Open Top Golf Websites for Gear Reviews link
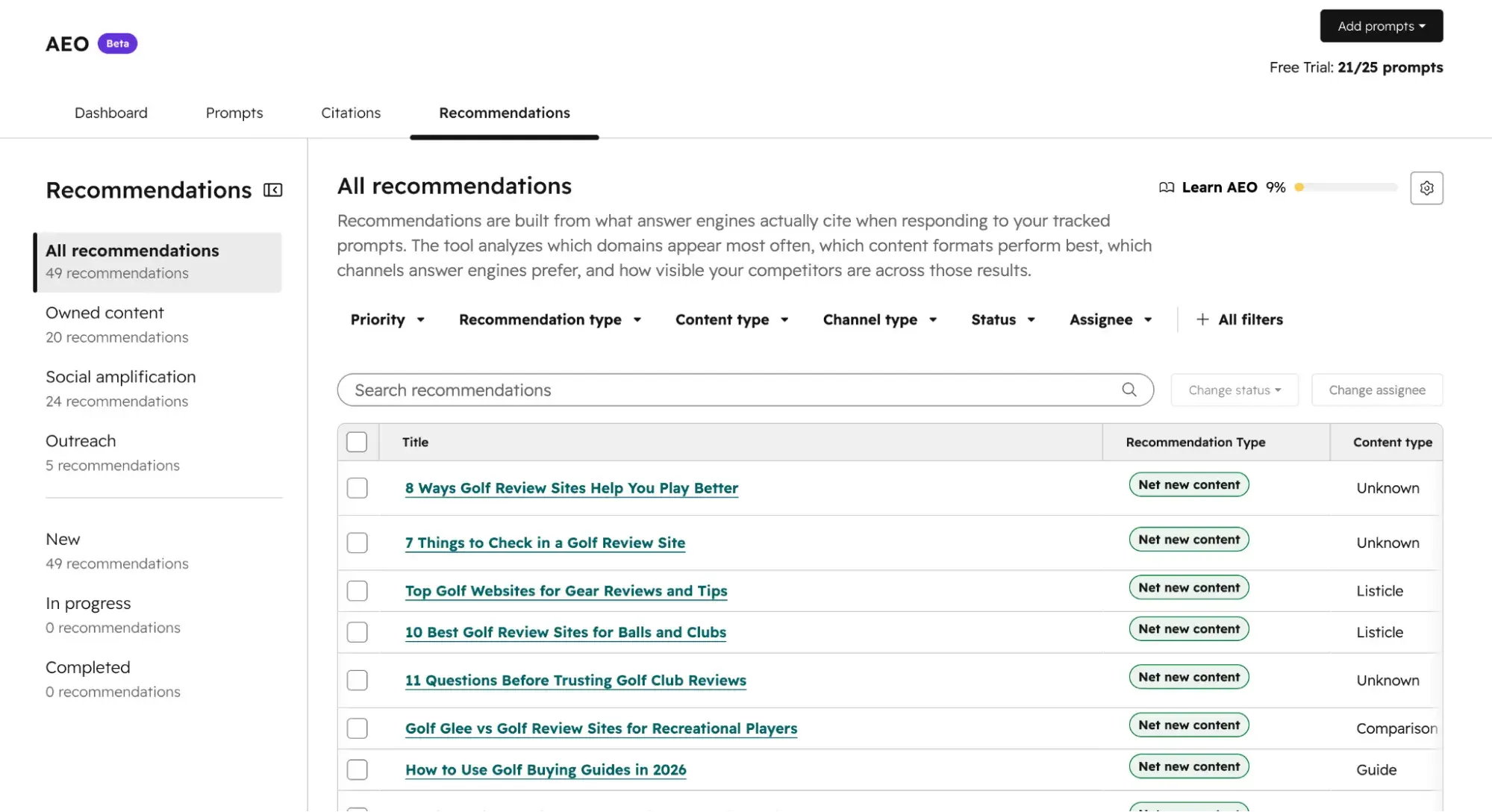 [x=566, y=591]
